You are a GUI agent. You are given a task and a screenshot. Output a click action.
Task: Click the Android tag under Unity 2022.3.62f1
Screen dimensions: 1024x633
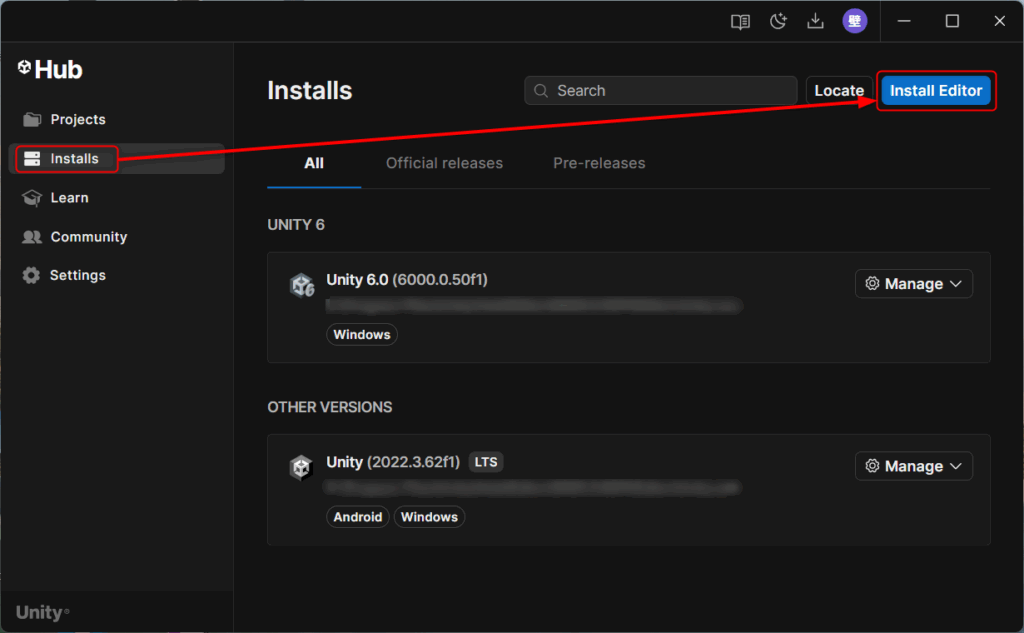click(358, 517)
